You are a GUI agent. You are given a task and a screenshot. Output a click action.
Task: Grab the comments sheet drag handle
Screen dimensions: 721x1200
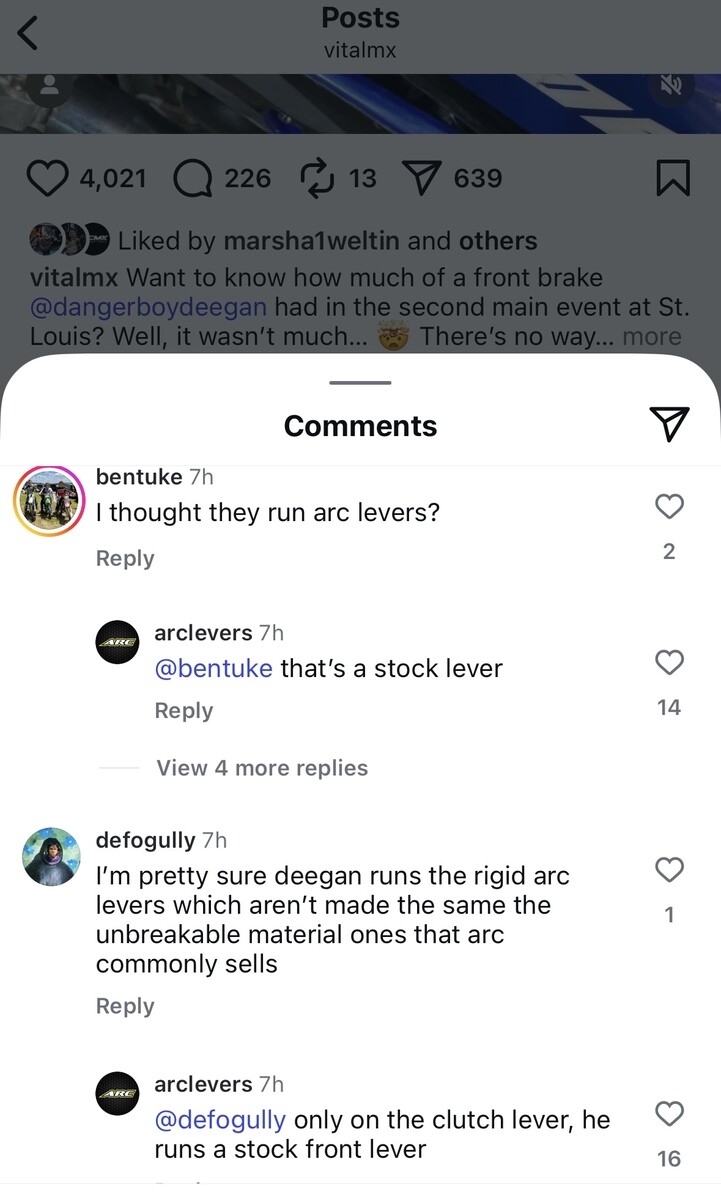point(360,382)
